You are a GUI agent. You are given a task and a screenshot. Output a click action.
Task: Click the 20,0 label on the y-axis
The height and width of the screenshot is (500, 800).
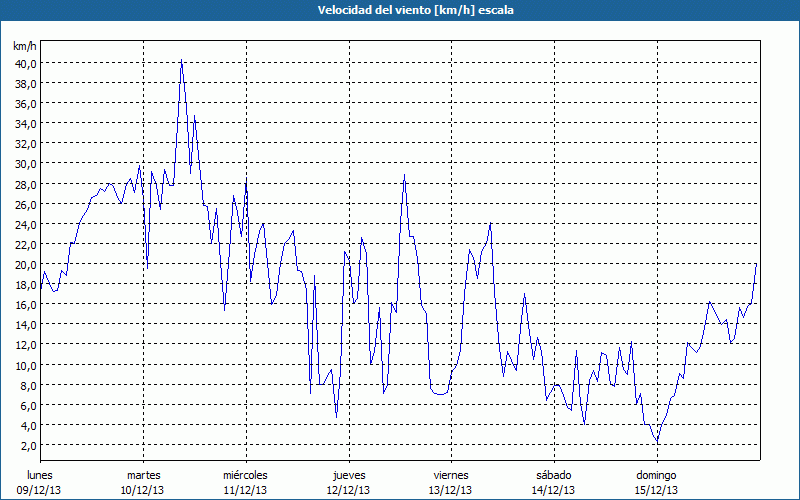(25, 265)
